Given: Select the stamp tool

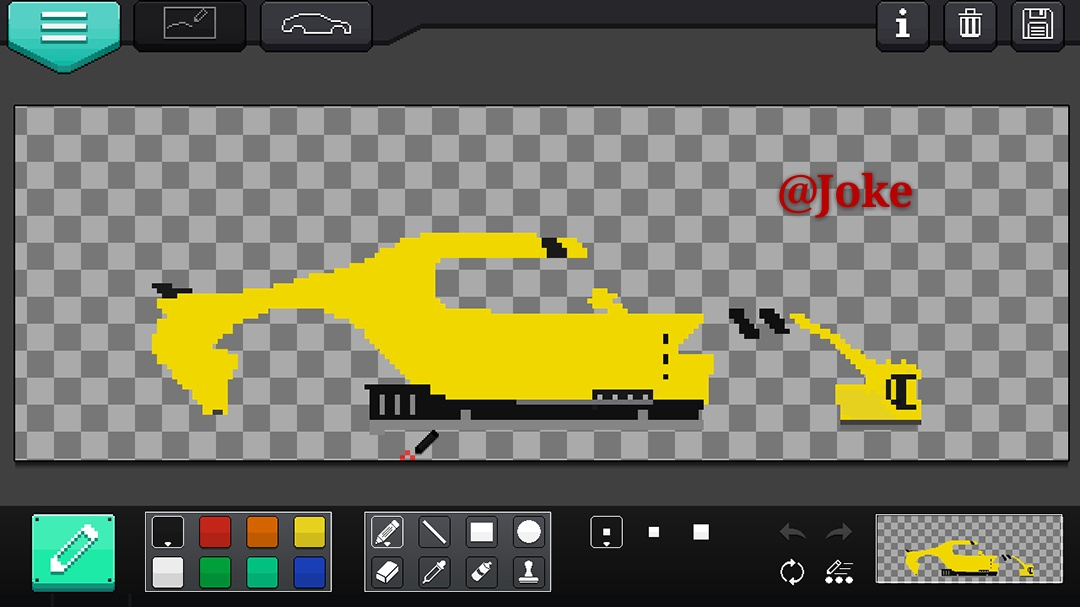Looking at the screenshot, I should click(x=528, y=572).
